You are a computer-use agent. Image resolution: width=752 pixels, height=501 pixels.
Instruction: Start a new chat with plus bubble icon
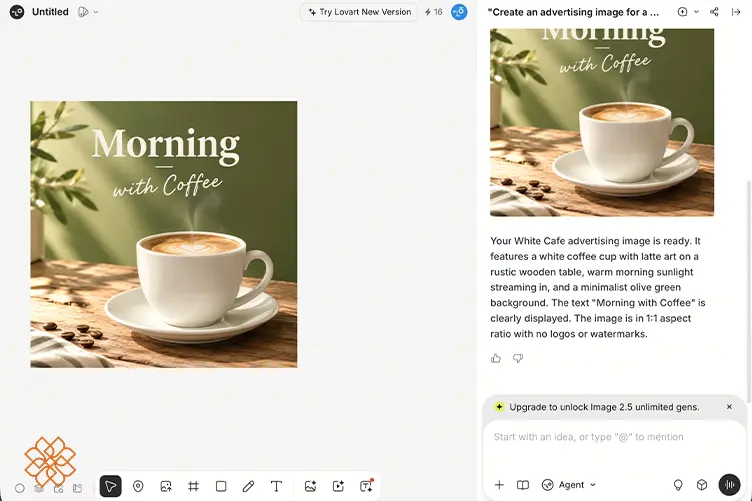[x=682, y=12]
